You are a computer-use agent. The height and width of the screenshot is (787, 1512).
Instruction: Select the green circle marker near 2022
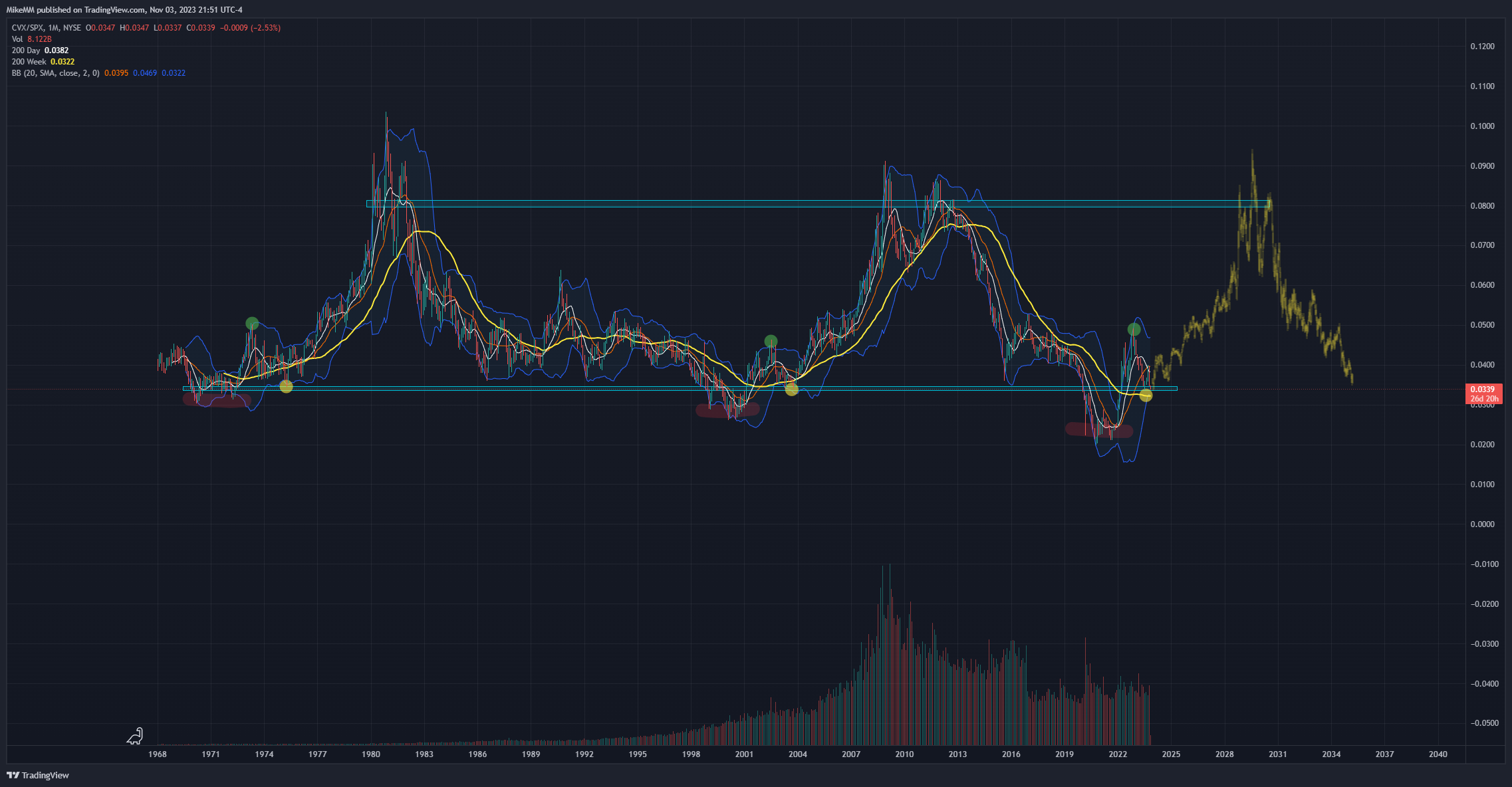point(1134,329)
